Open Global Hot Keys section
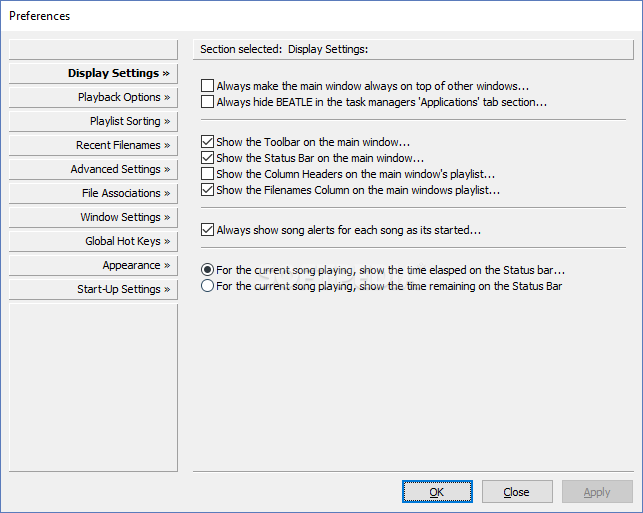The height and width of the screenshot is (513, 643). pos(93,242)
